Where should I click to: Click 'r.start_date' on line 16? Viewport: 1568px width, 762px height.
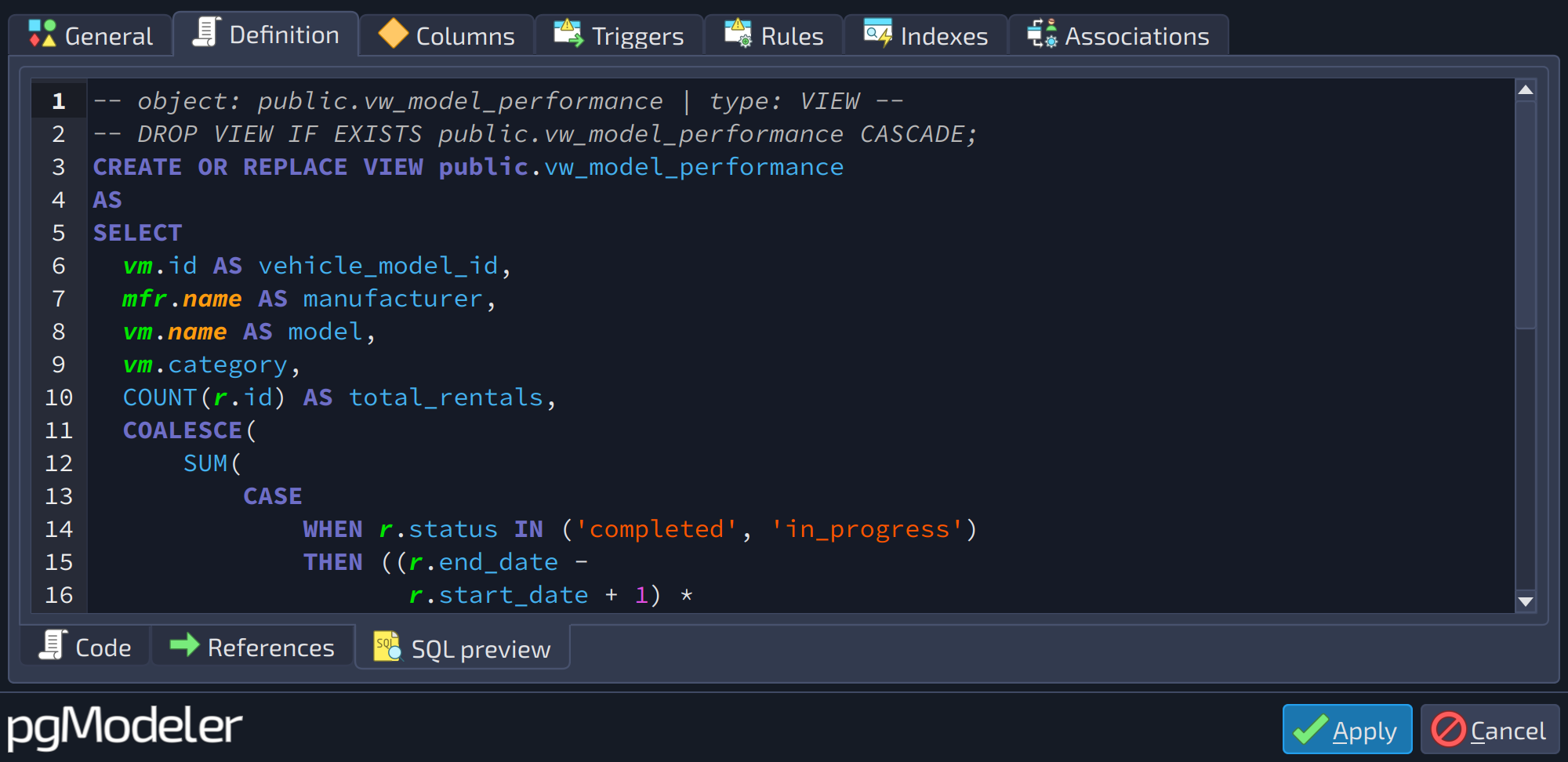coord(499,595)
